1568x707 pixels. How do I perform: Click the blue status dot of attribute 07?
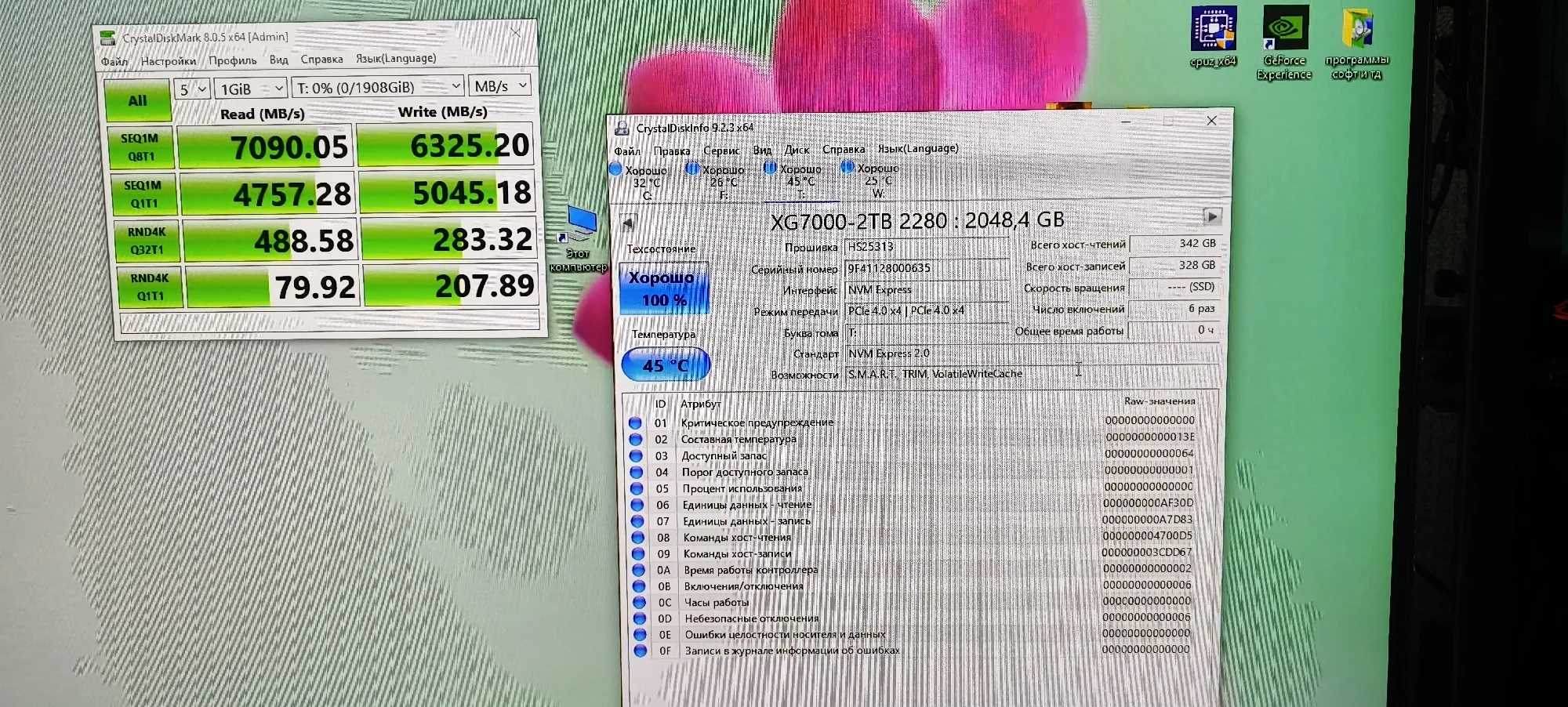coord(637,521)
